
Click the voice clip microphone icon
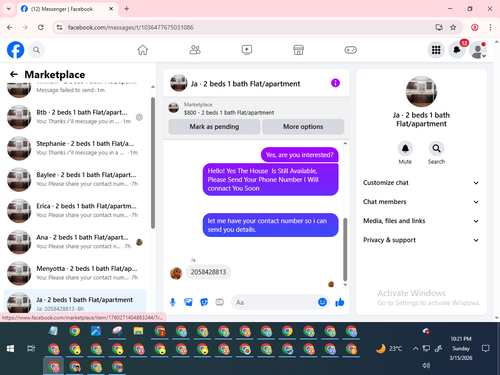(x=173, y=302)
